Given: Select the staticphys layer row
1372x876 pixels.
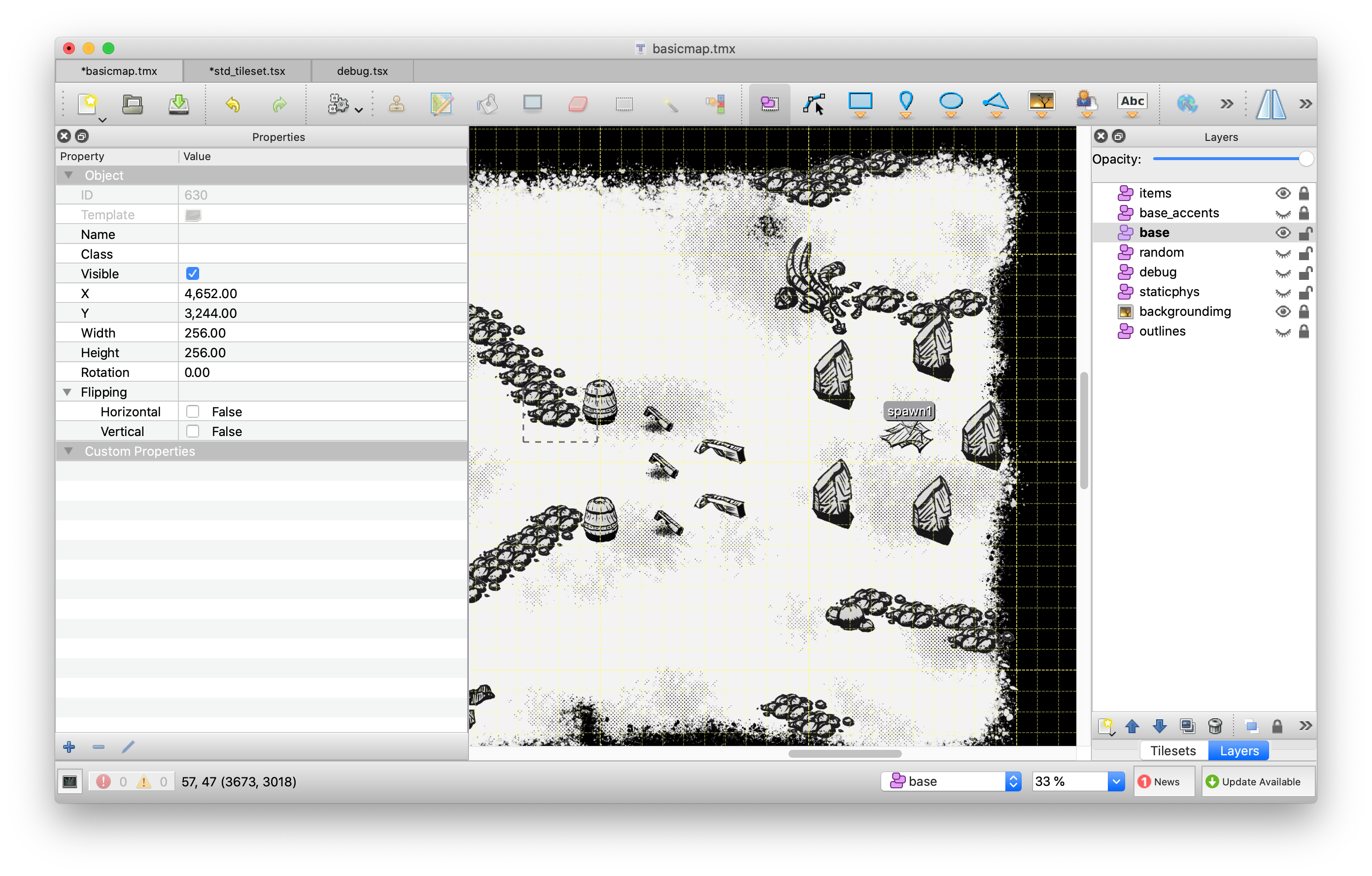Looking at the screenshot, I should click(1203, 292).
